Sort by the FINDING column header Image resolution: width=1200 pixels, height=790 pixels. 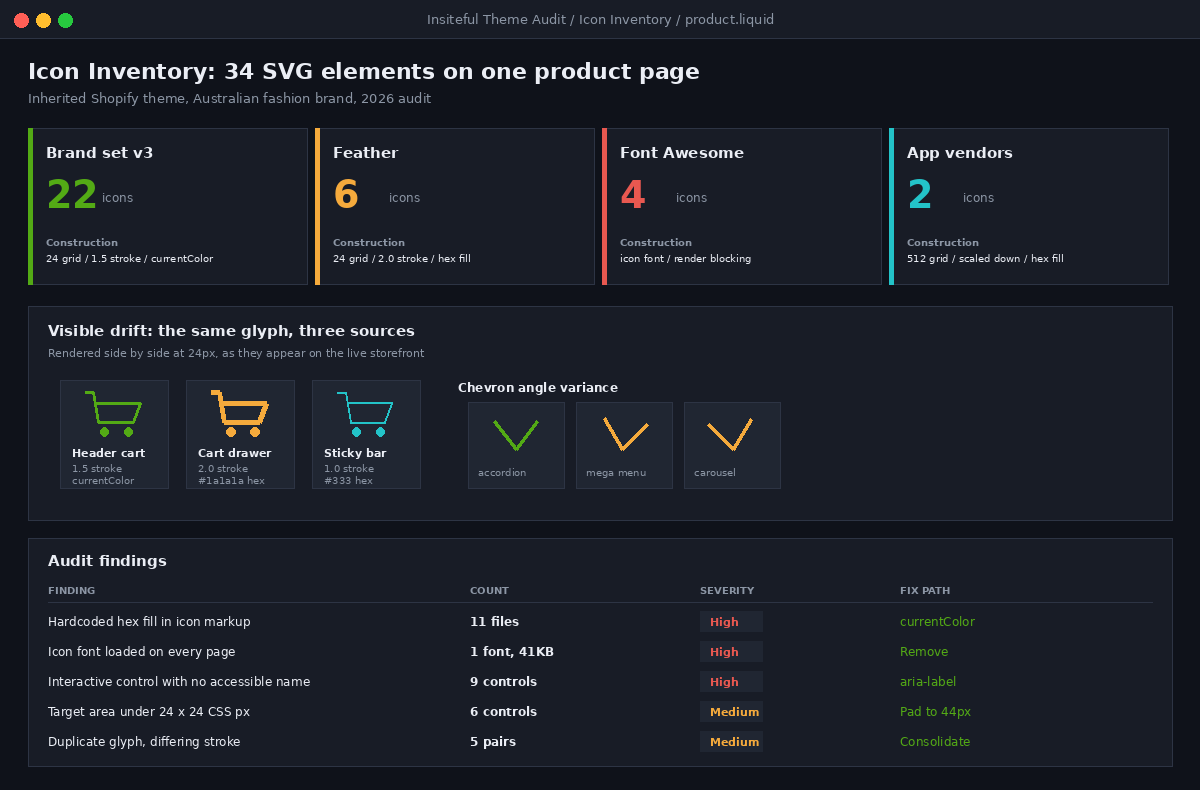coord(72,591)
